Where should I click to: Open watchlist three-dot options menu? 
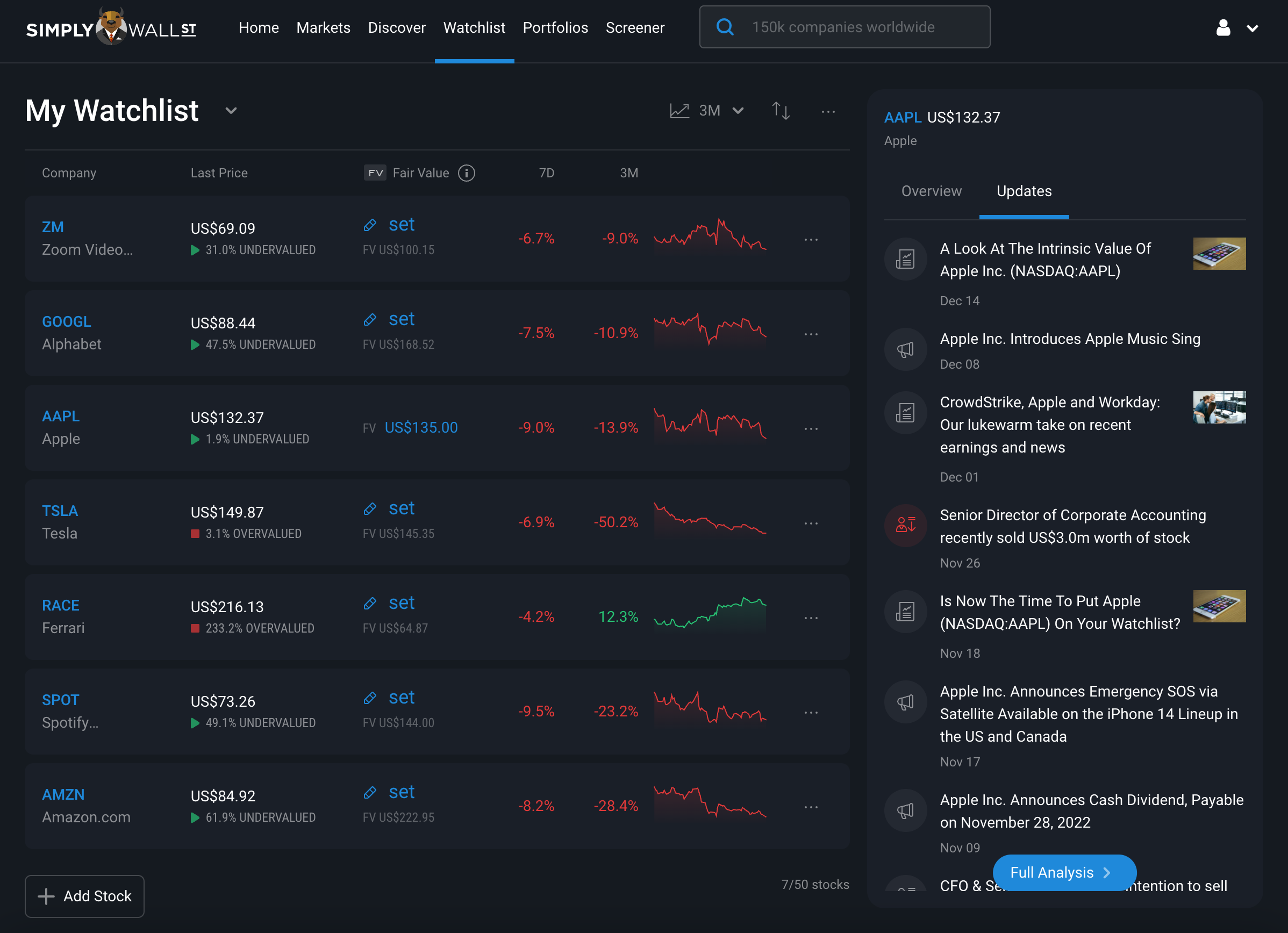(x=828, y=112)
